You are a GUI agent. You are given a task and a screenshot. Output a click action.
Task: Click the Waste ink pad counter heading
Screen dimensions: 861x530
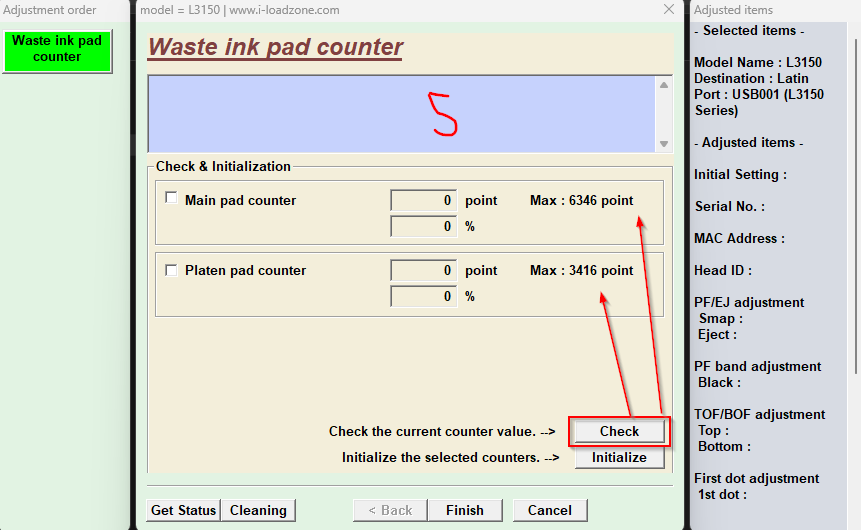275,47
